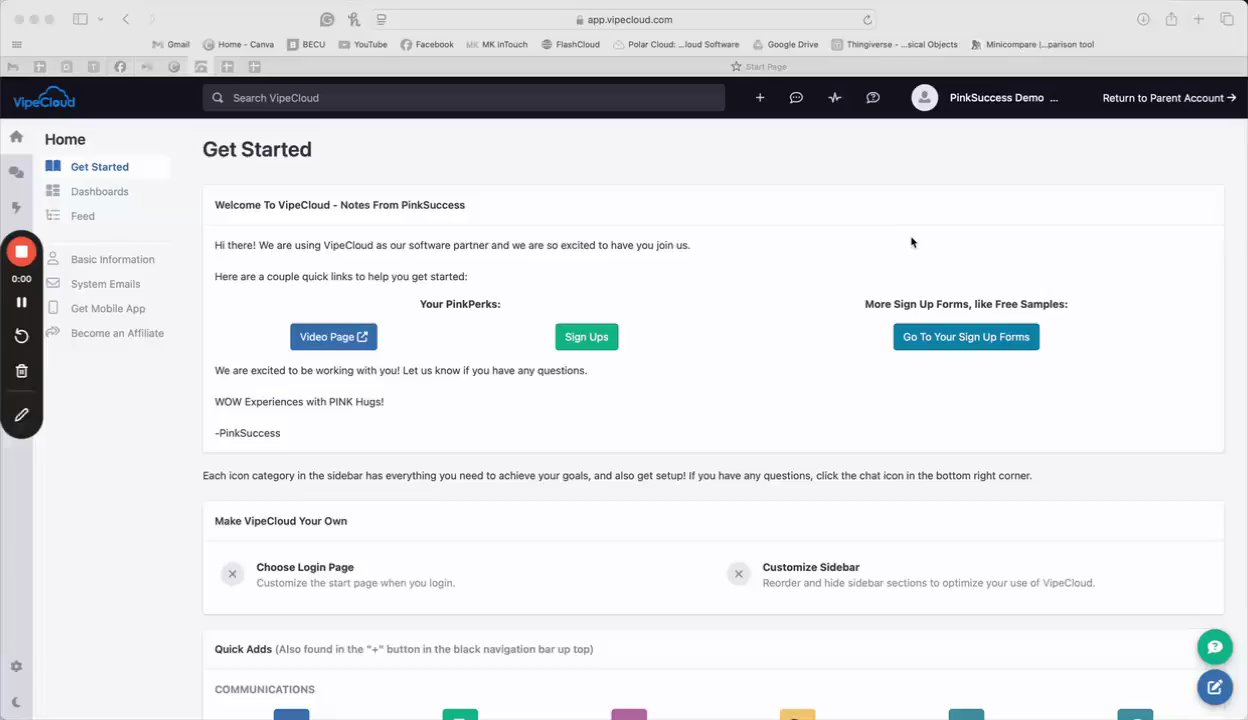Click the Safari share icon

click(1171, 19)
